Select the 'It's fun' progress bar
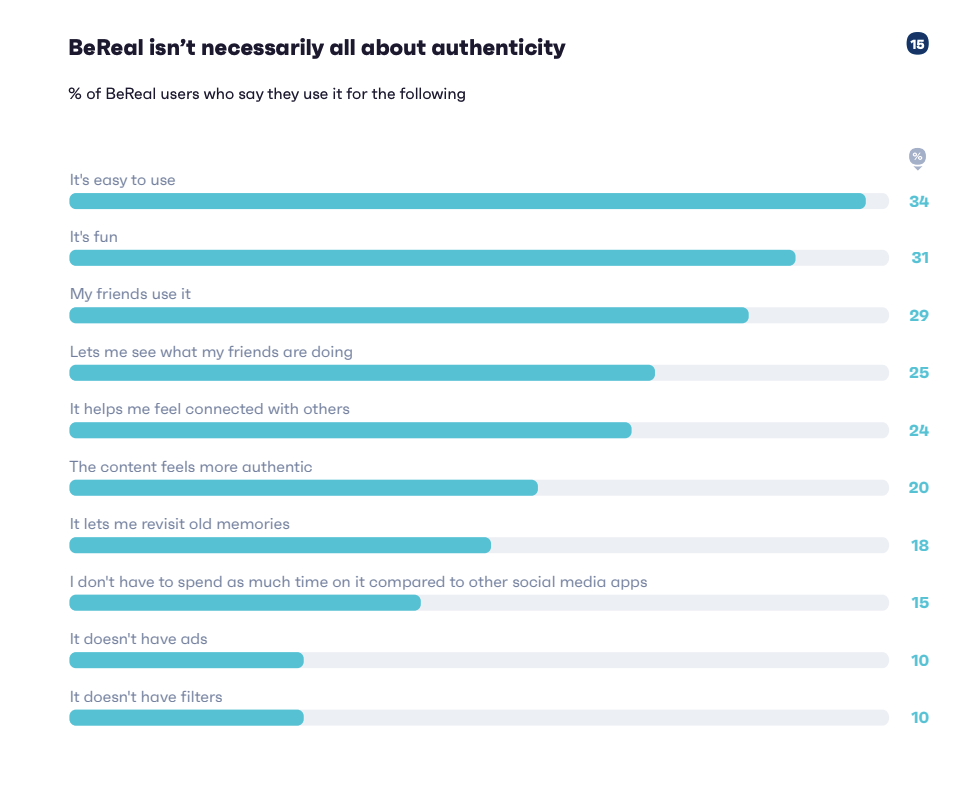The height and width of the screenshot is (794, 972). click(x=479, y=258)
